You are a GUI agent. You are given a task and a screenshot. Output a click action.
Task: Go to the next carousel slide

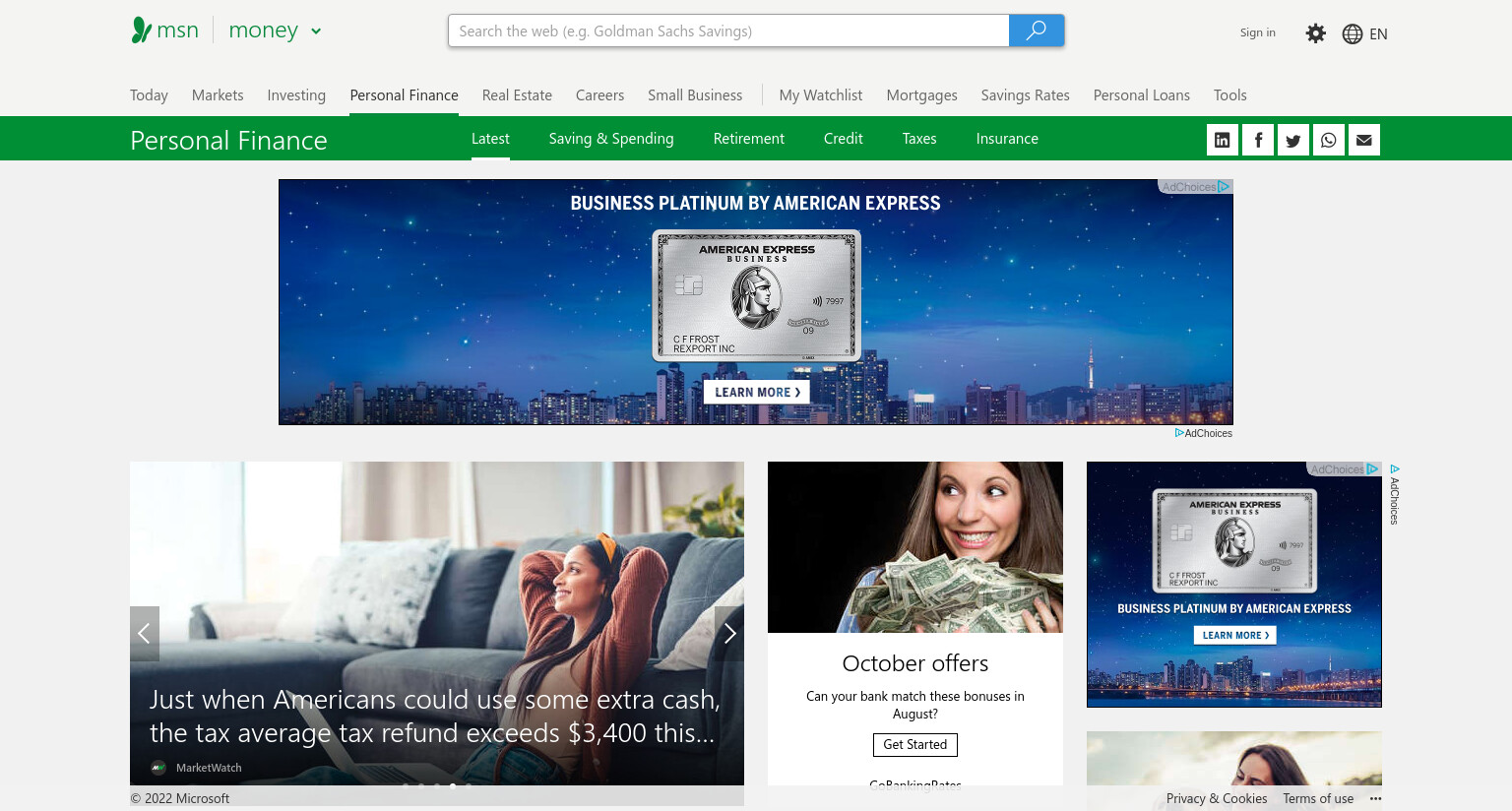click(x=729, y=634)
